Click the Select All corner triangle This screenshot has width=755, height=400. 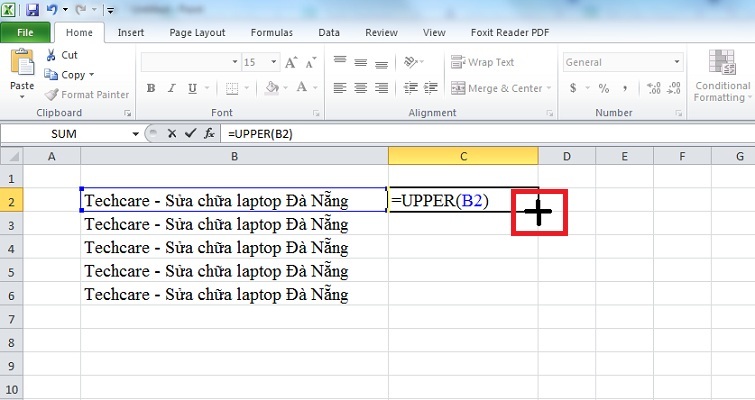coord(12,156)
